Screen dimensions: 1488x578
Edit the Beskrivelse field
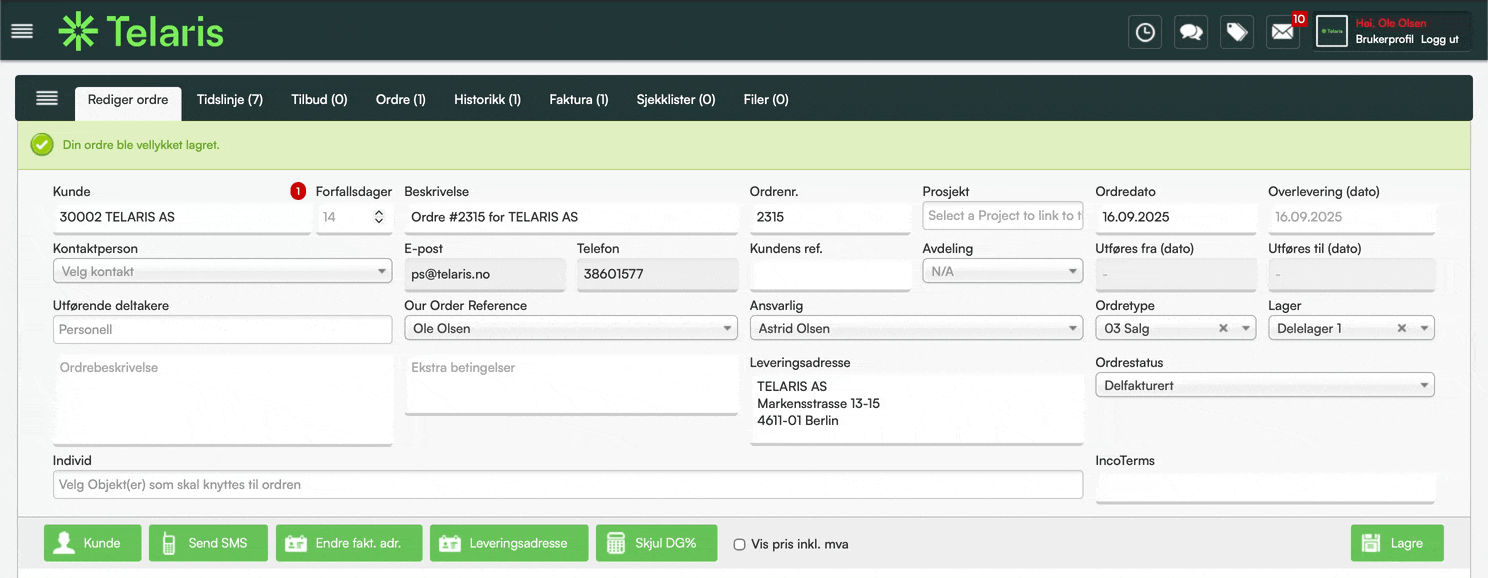point(571,217)
